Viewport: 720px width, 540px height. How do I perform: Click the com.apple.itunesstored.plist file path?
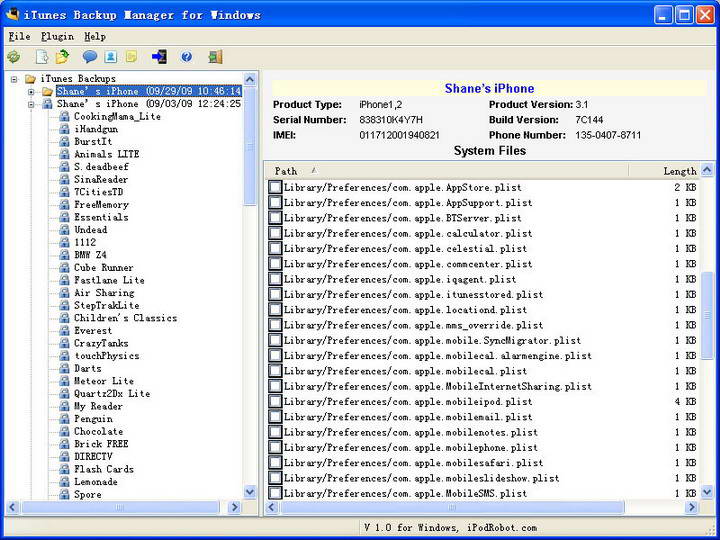click(x=413, y=294)
